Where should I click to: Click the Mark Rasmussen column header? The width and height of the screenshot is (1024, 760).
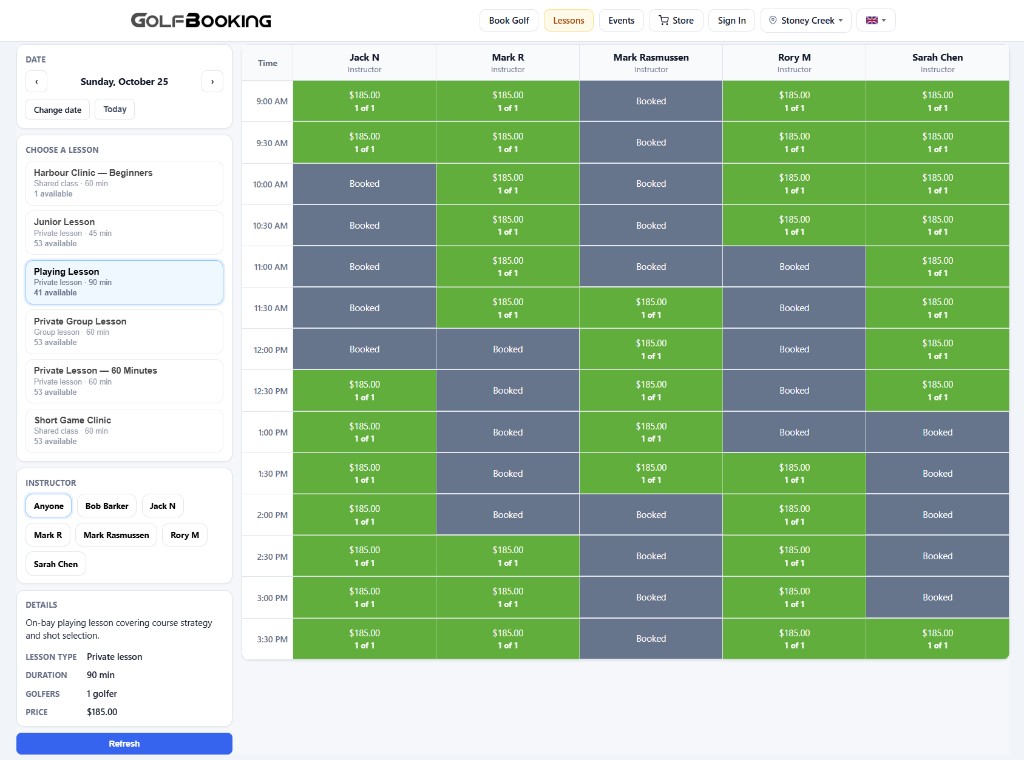pyautogui.click(x=651, y=63)
